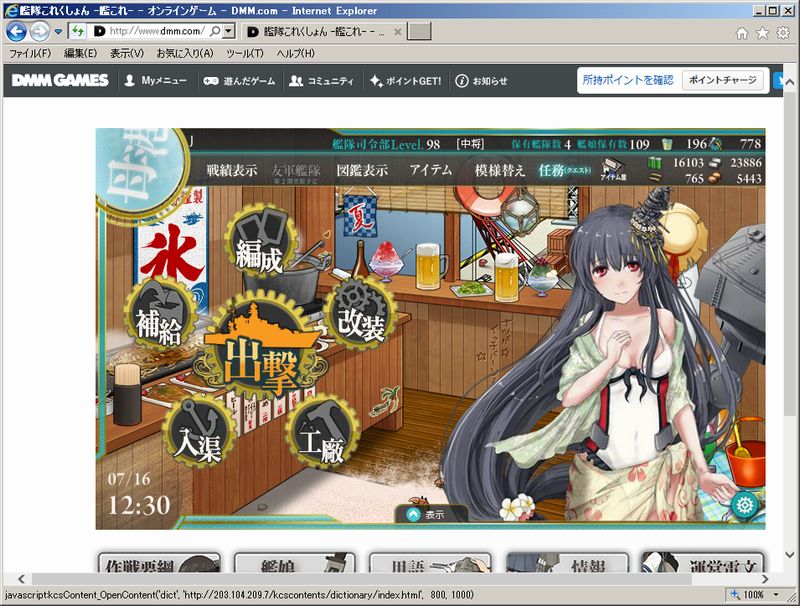Open the アイテム menu
Screen dimensions: 800x606
point(431,170)
